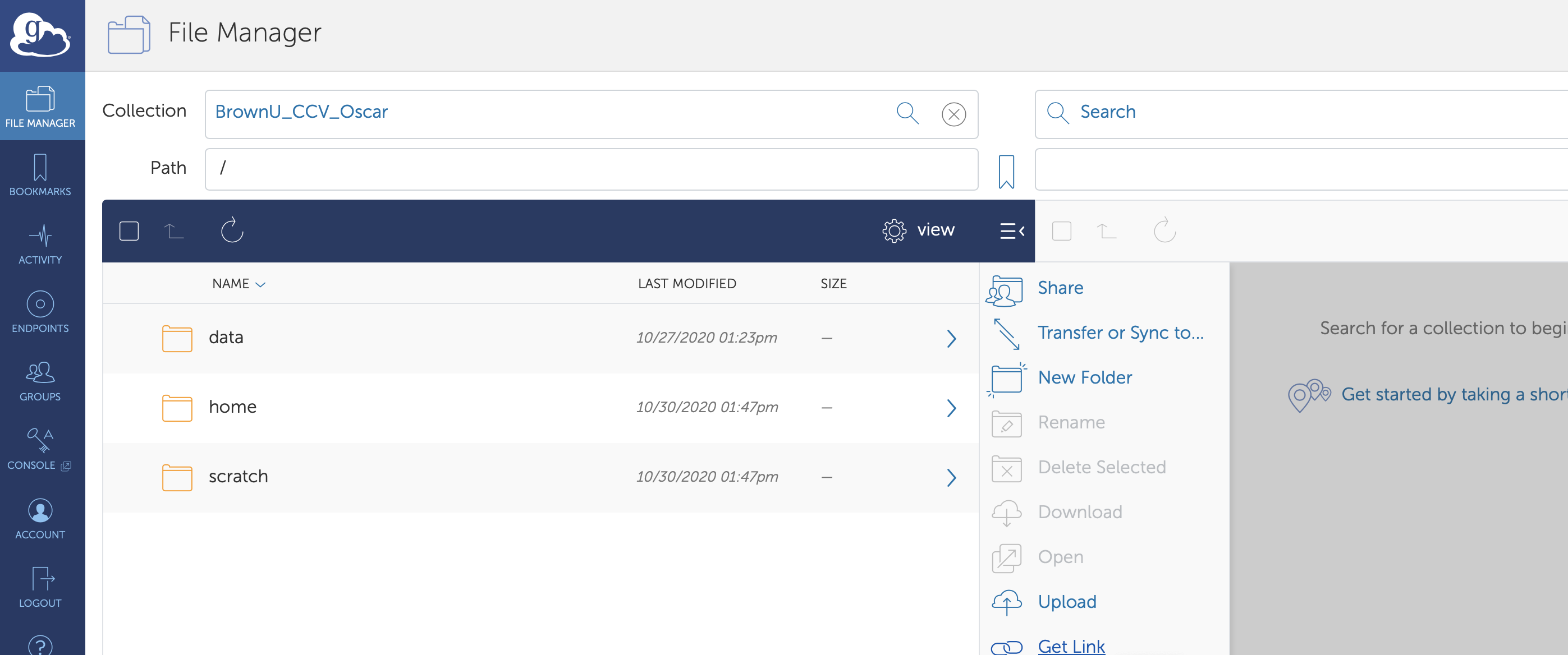Viewport: 1568px width, 655px height.
Task: Select the home folder row
Action: [x=540, y=408]
